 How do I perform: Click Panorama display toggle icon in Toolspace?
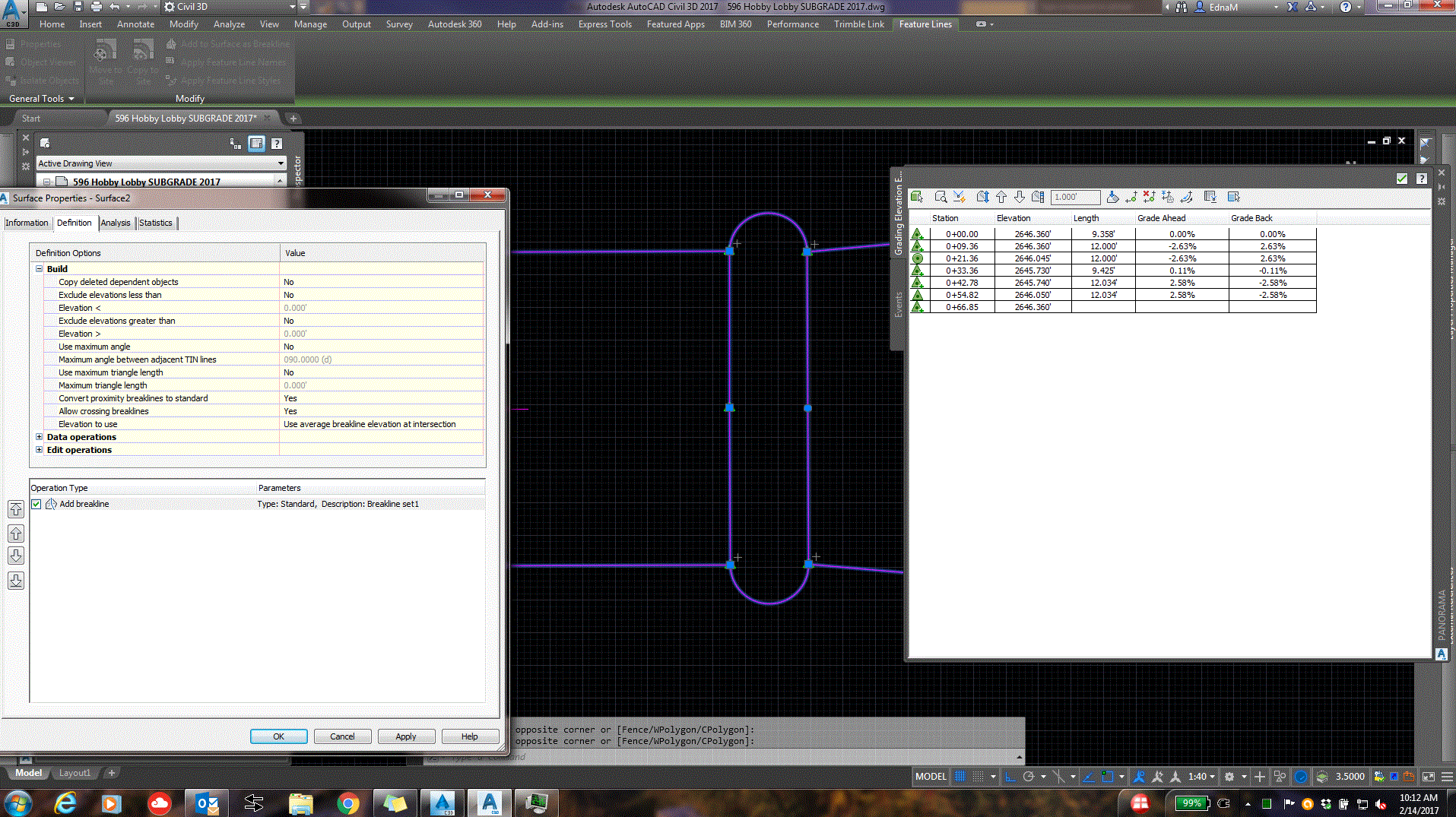click(x=256, y=143)
